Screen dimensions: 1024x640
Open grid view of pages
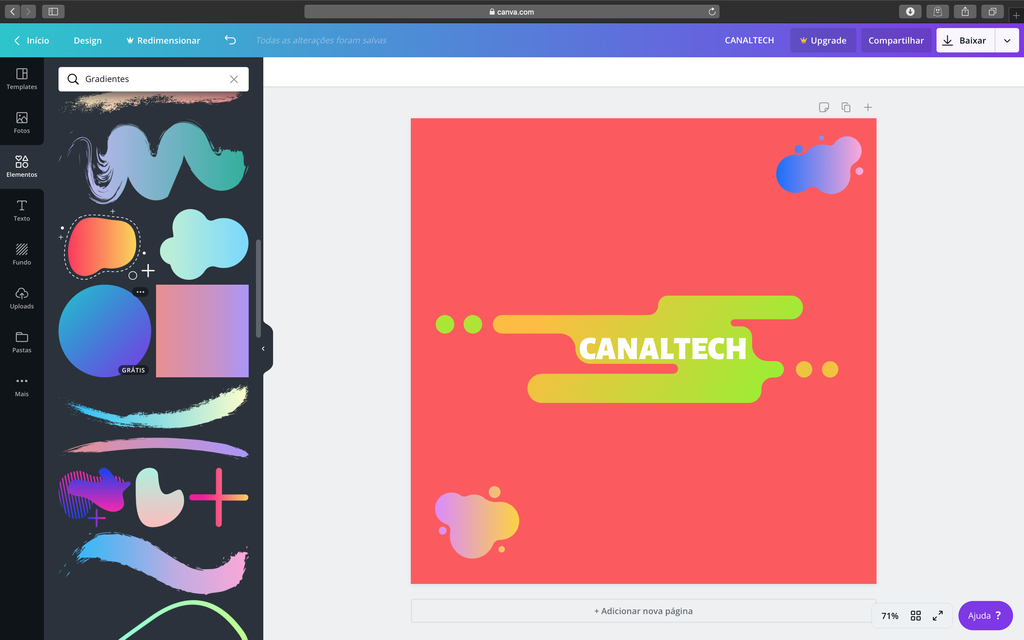coord(916,616)
